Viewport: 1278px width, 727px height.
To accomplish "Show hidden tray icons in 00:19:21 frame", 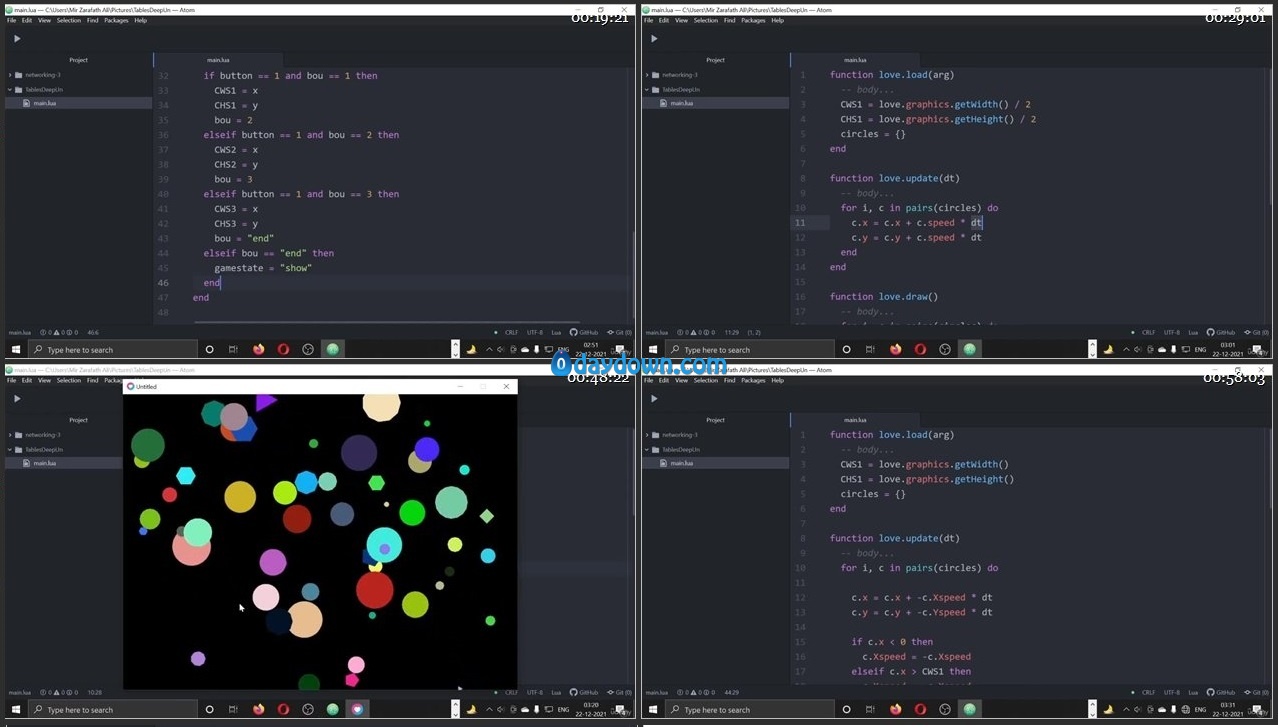I will pyautogui.click(x=489, y=349).
